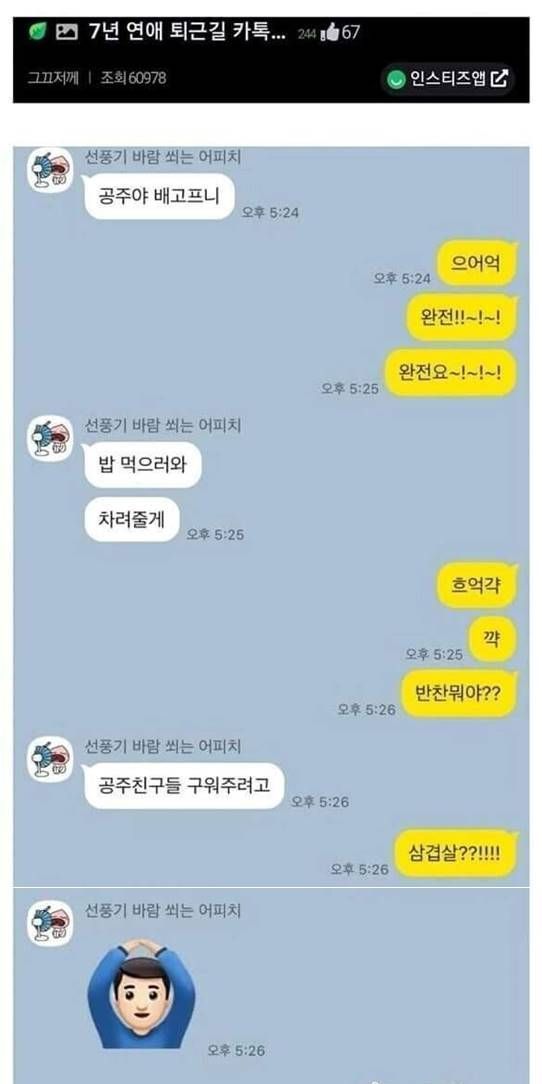Click the image icon beside post title

[x=66, y=32]
